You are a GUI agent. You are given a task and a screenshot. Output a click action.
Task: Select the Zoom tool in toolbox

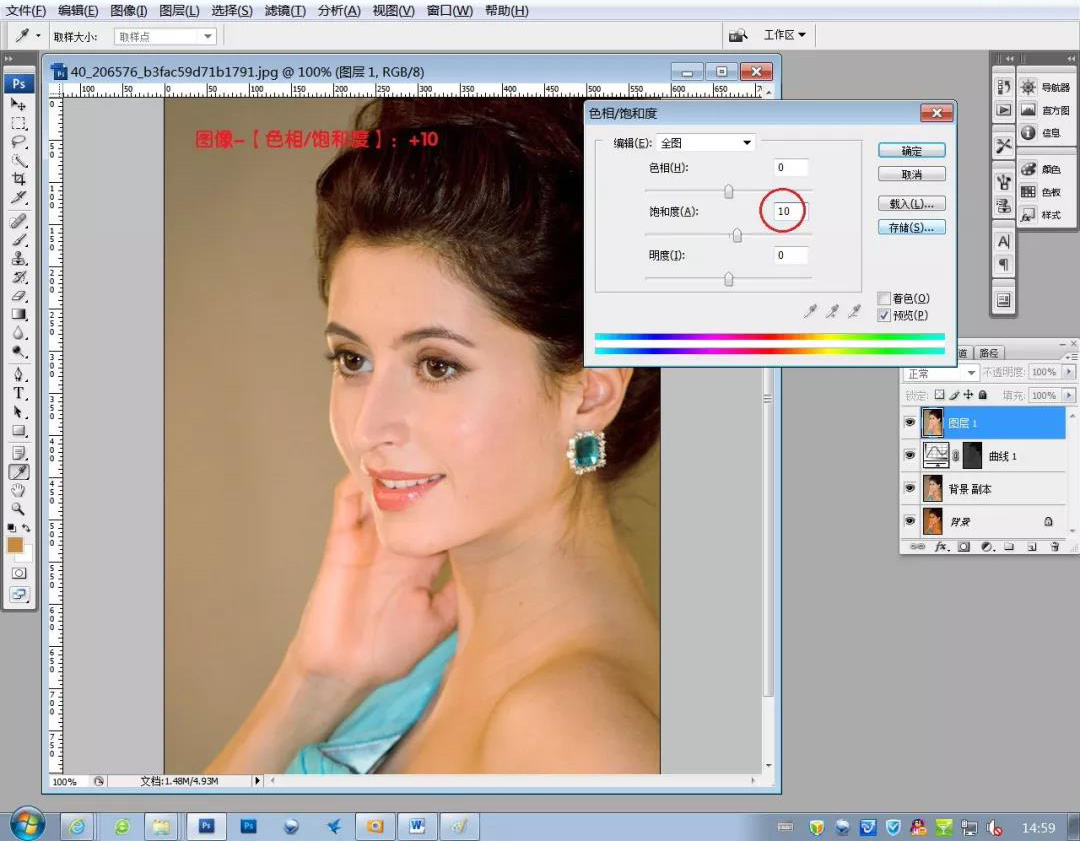click(19, 509)
